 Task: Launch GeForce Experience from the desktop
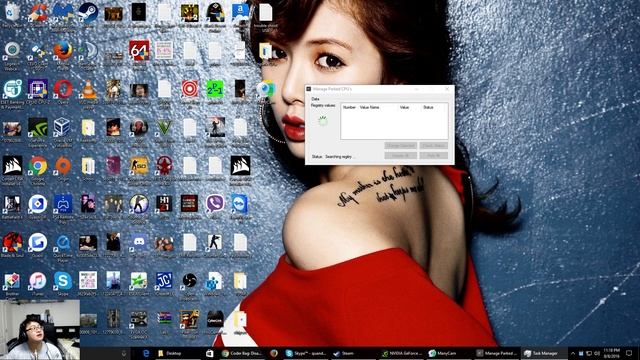pos(38,127)
